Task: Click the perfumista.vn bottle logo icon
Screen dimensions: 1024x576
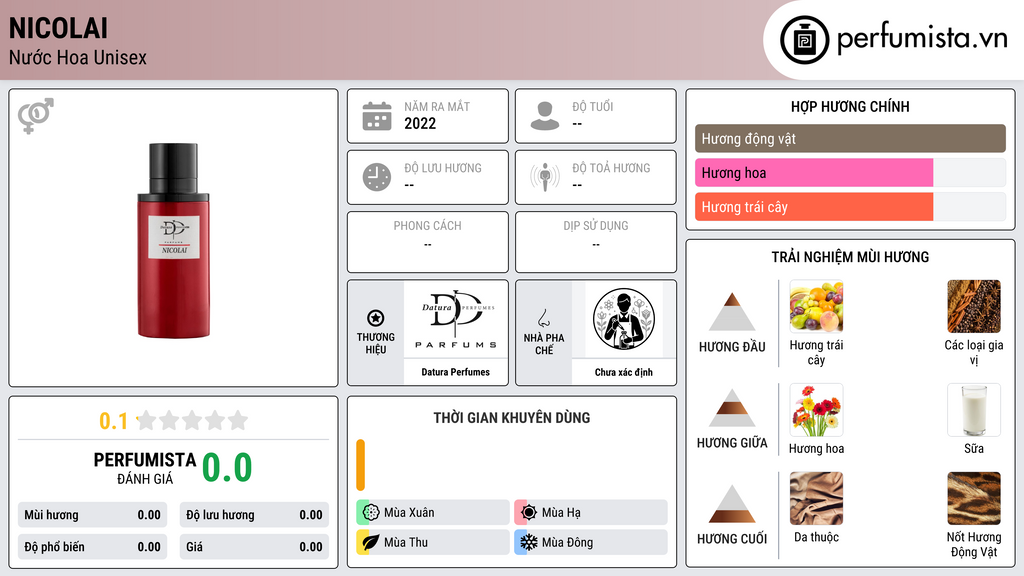Action: click(804, 40)
